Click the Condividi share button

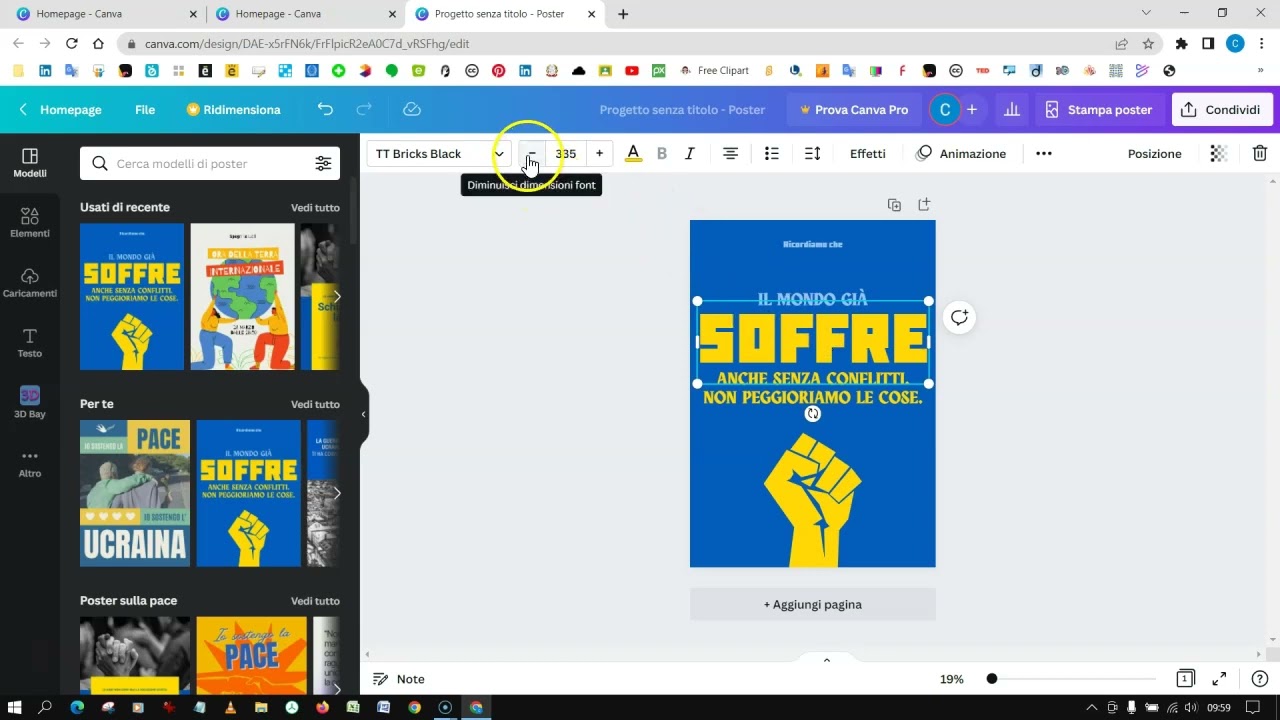[x=1221, y=110]
